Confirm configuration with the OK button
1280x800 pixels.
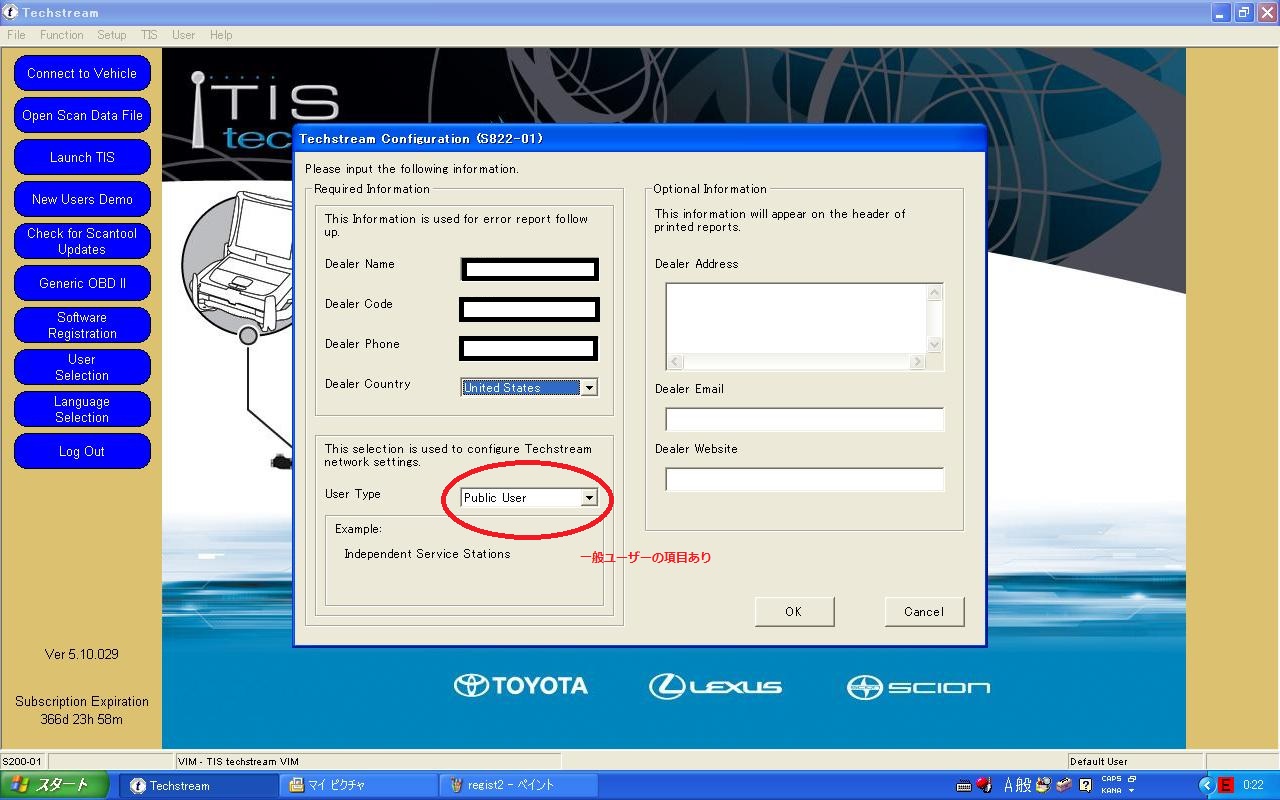click(x=794, y=612)
